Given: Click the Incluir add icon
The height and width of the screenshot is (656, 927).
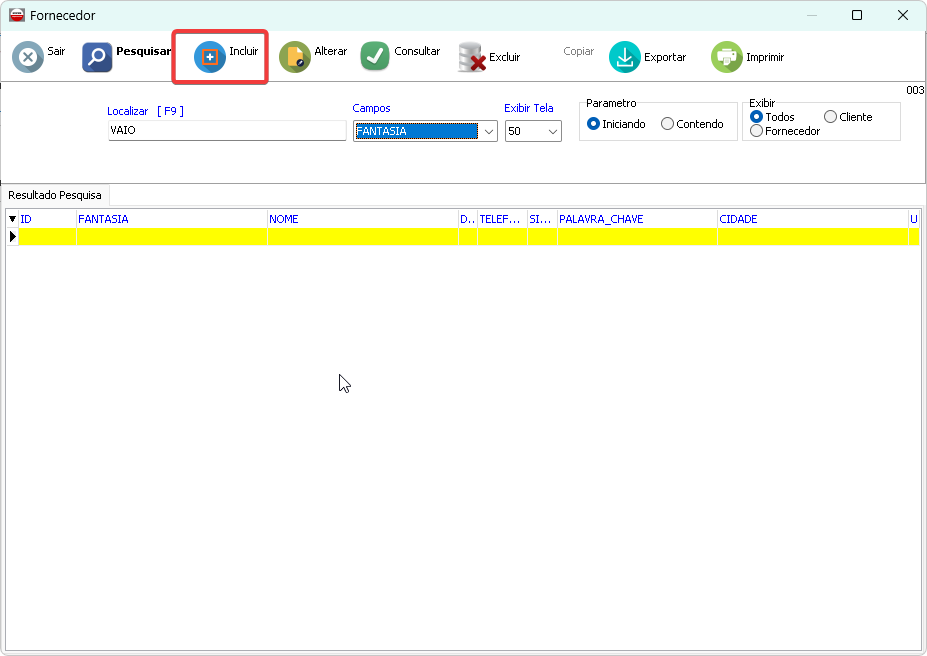Looking at the screenshot, I should point(210,58).
